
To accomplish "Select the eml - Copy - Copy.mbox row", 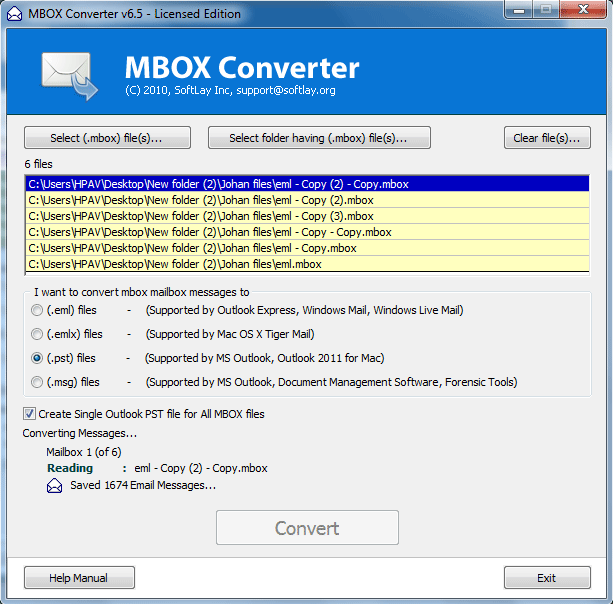I will [209, 232].
